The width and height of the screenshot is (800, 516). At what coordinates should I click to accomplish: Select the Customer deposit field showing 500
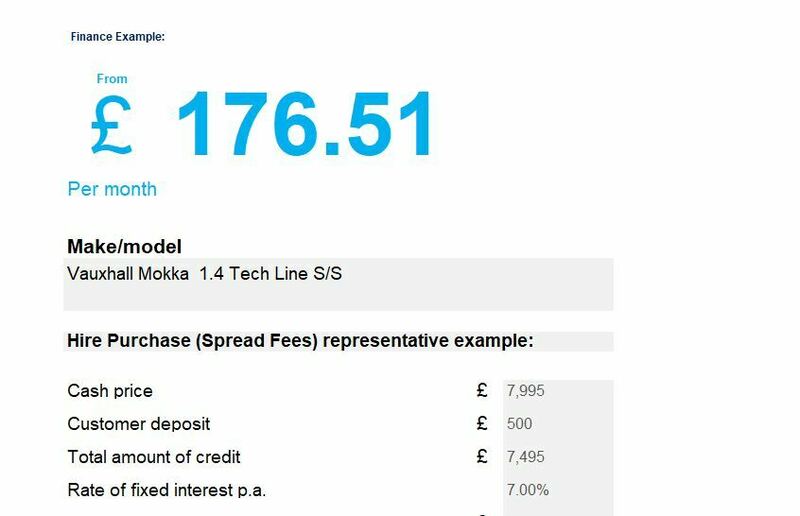pyautogui.click(x=558, y=424)
